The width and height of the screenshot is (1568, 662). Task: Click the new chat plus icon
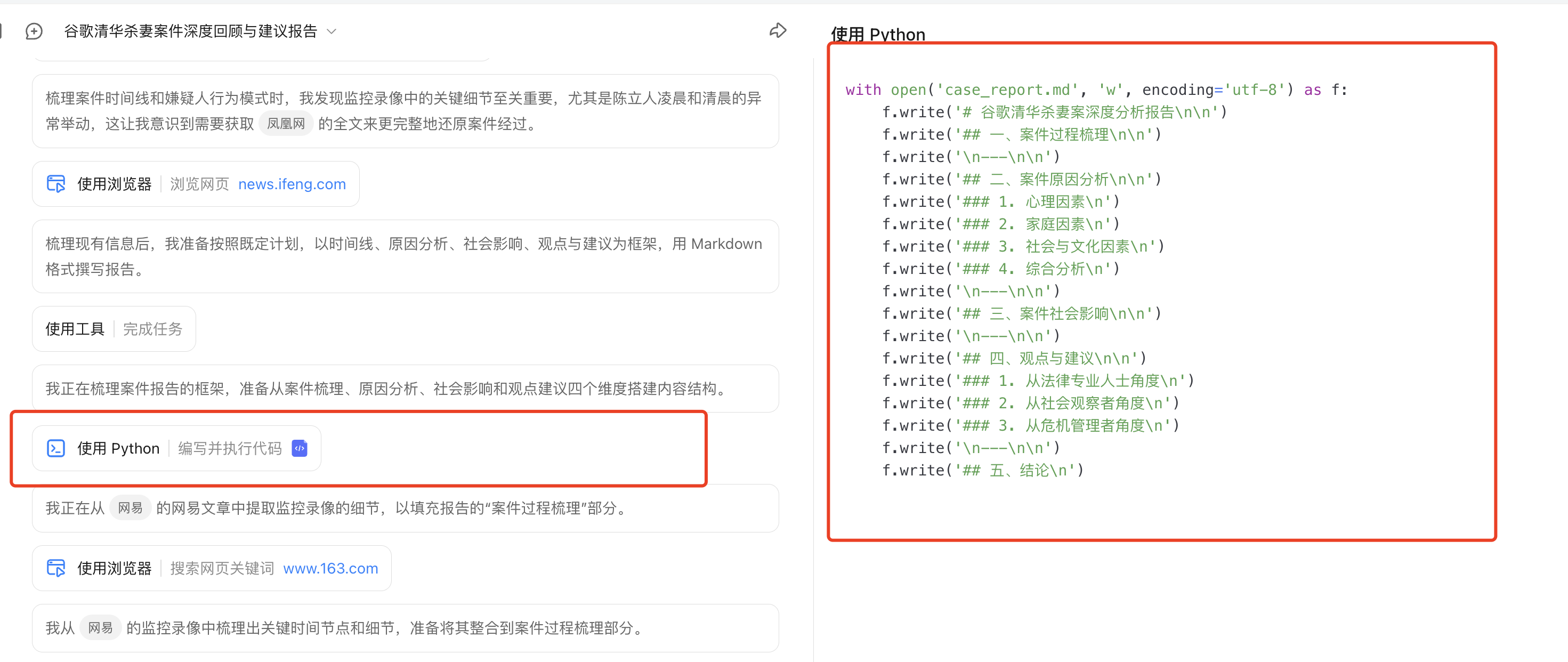pos(34,31)
